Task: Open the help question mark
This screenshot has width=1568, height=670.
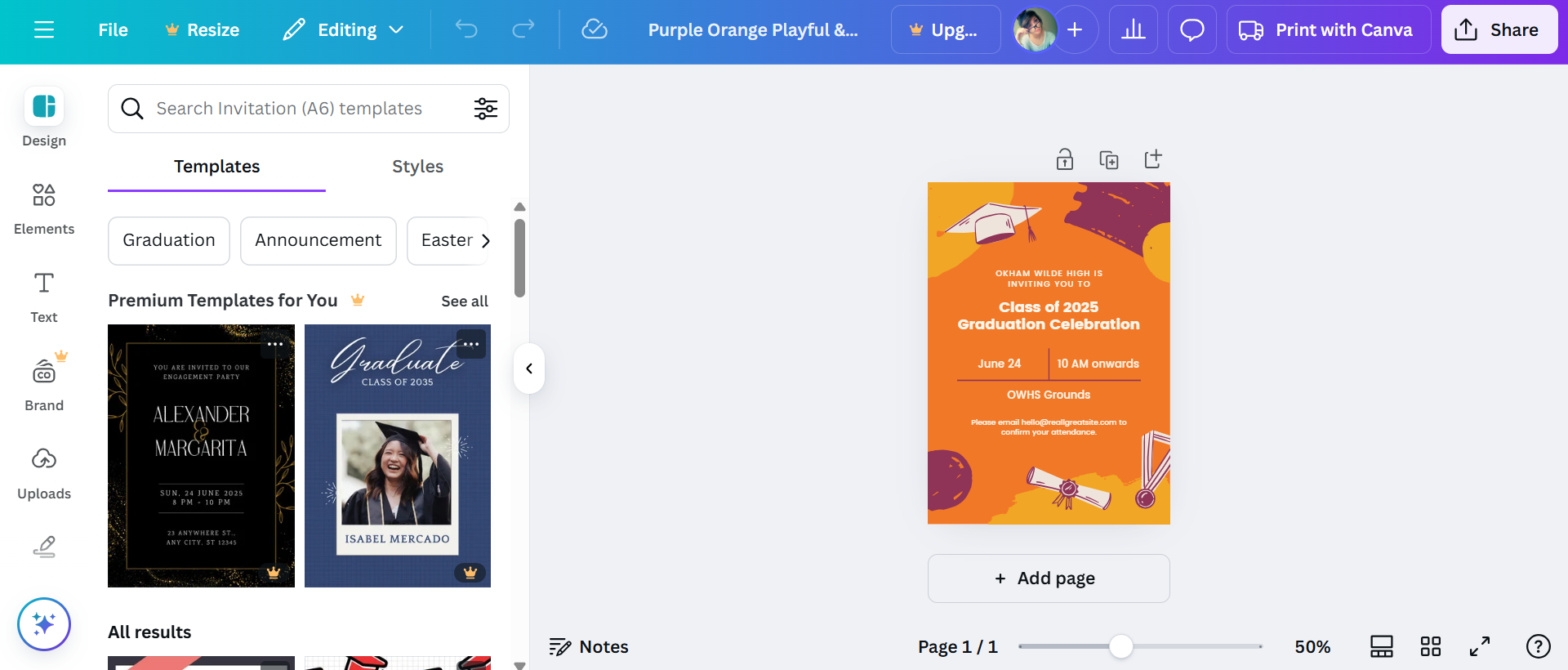Action: click(1539, 646)
